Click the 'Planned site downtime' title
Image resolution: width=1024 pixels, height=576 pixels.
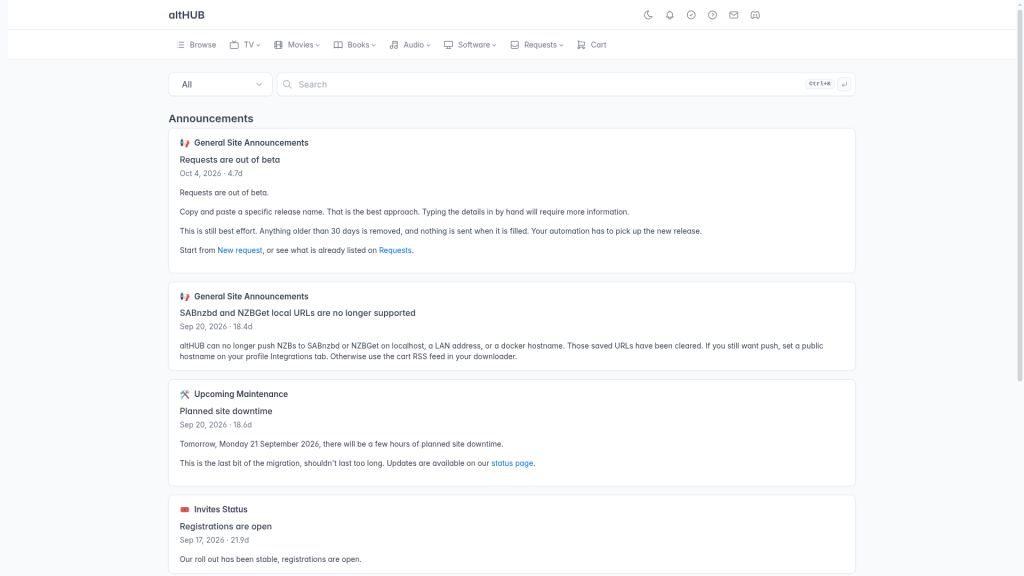pos(226,411)
